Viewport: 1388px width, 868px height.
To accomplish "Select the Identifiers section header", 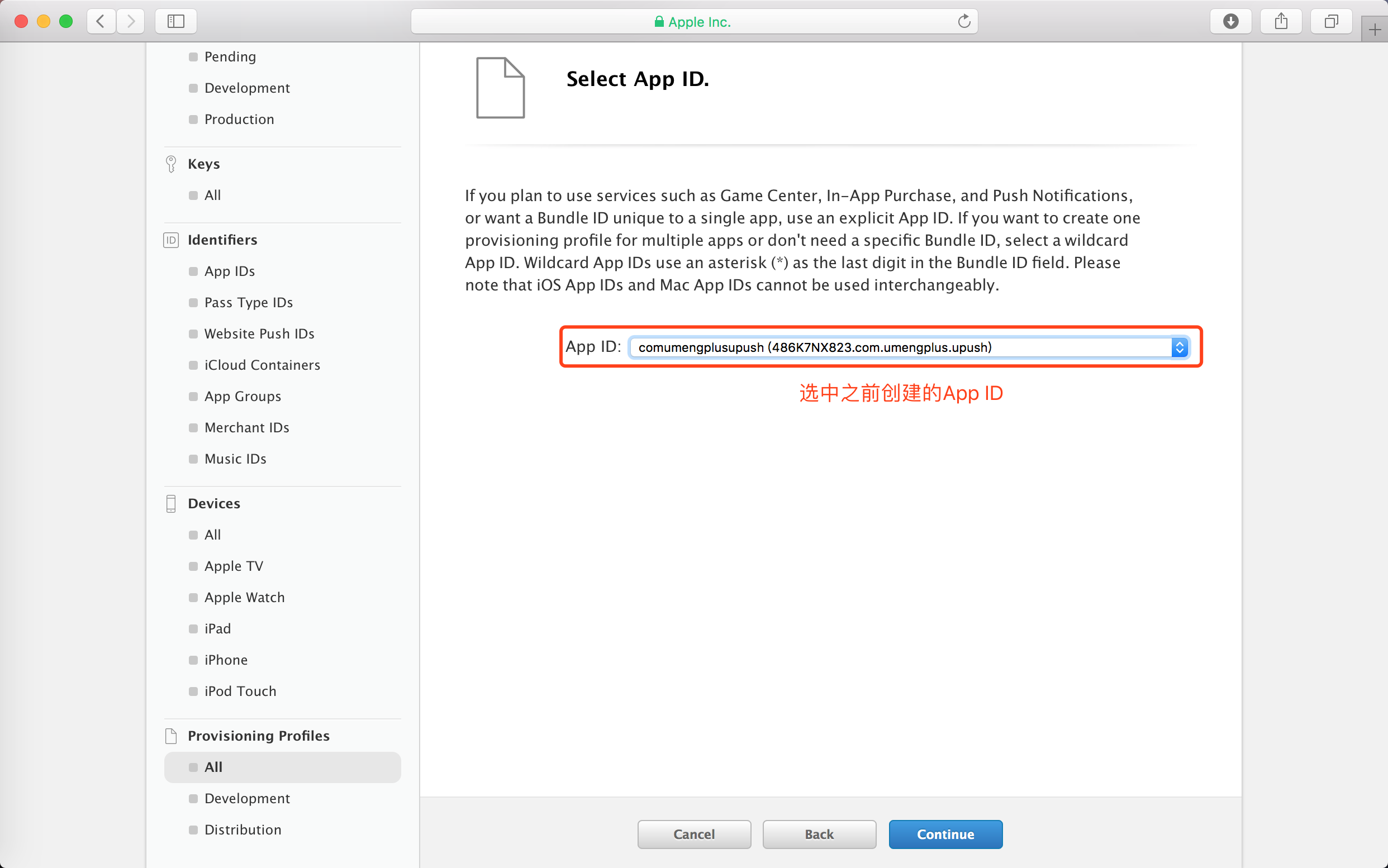I will point(222,240).
